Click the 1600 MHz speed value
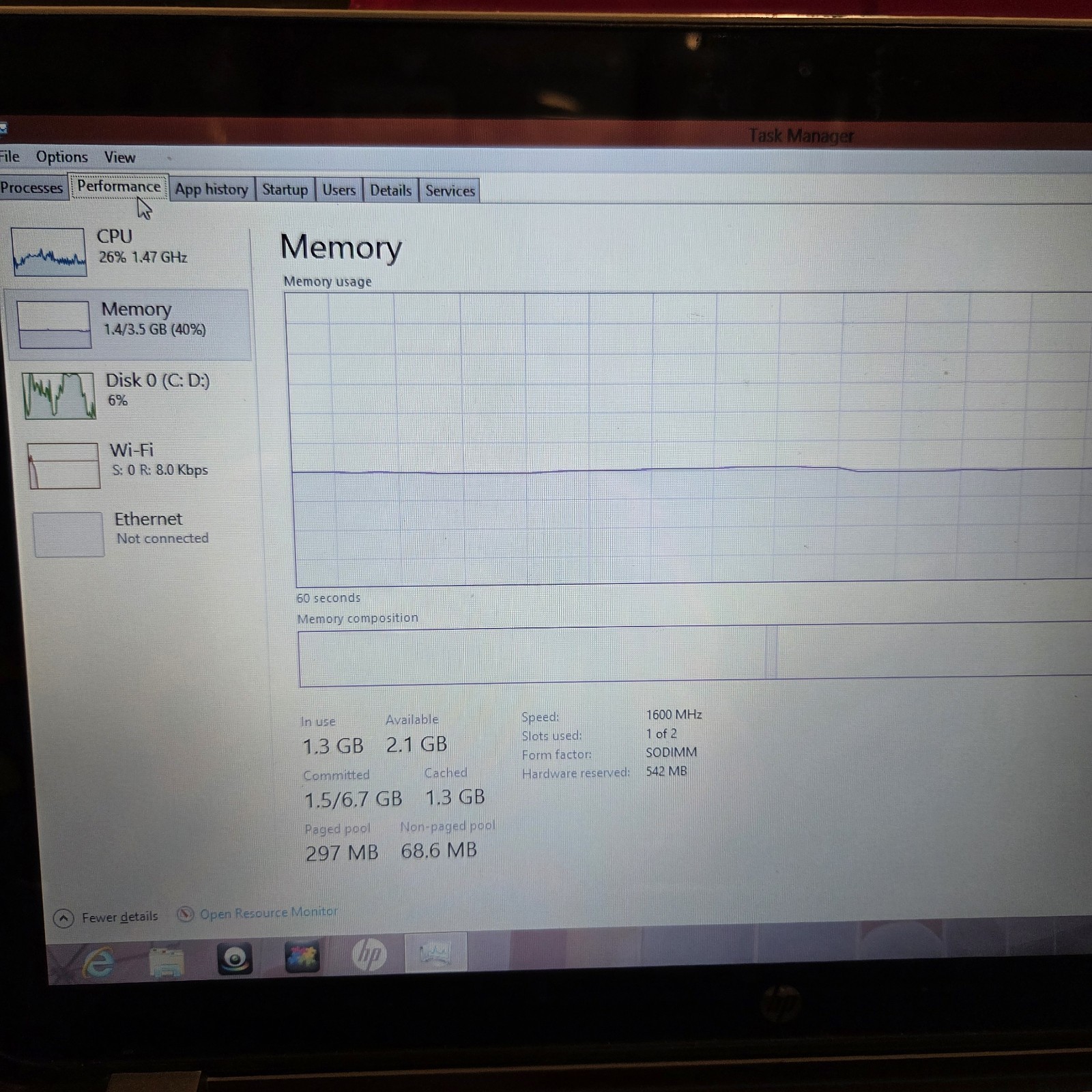The width and height of the screenshot is (1092, 1092). click(674, 715)
